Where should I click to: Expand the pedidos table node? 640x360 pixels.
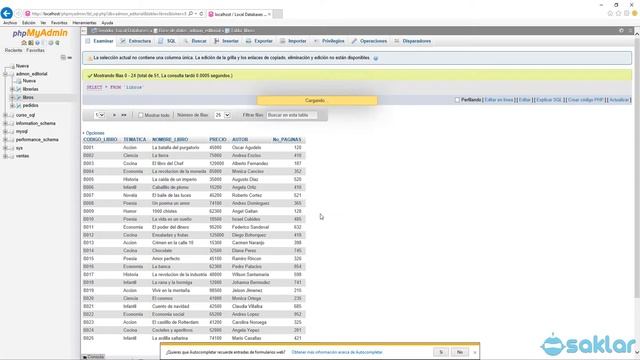pos(12,105)
